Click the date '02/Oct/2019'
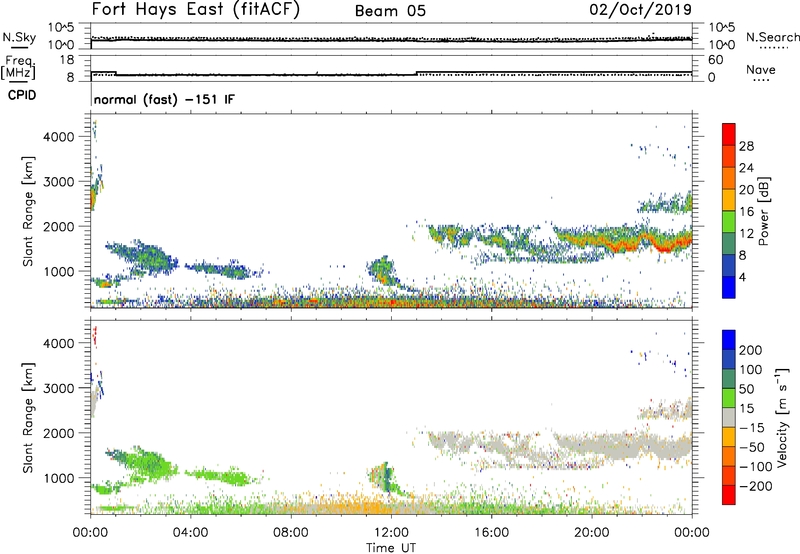800x554 pixels. (640, 10)
